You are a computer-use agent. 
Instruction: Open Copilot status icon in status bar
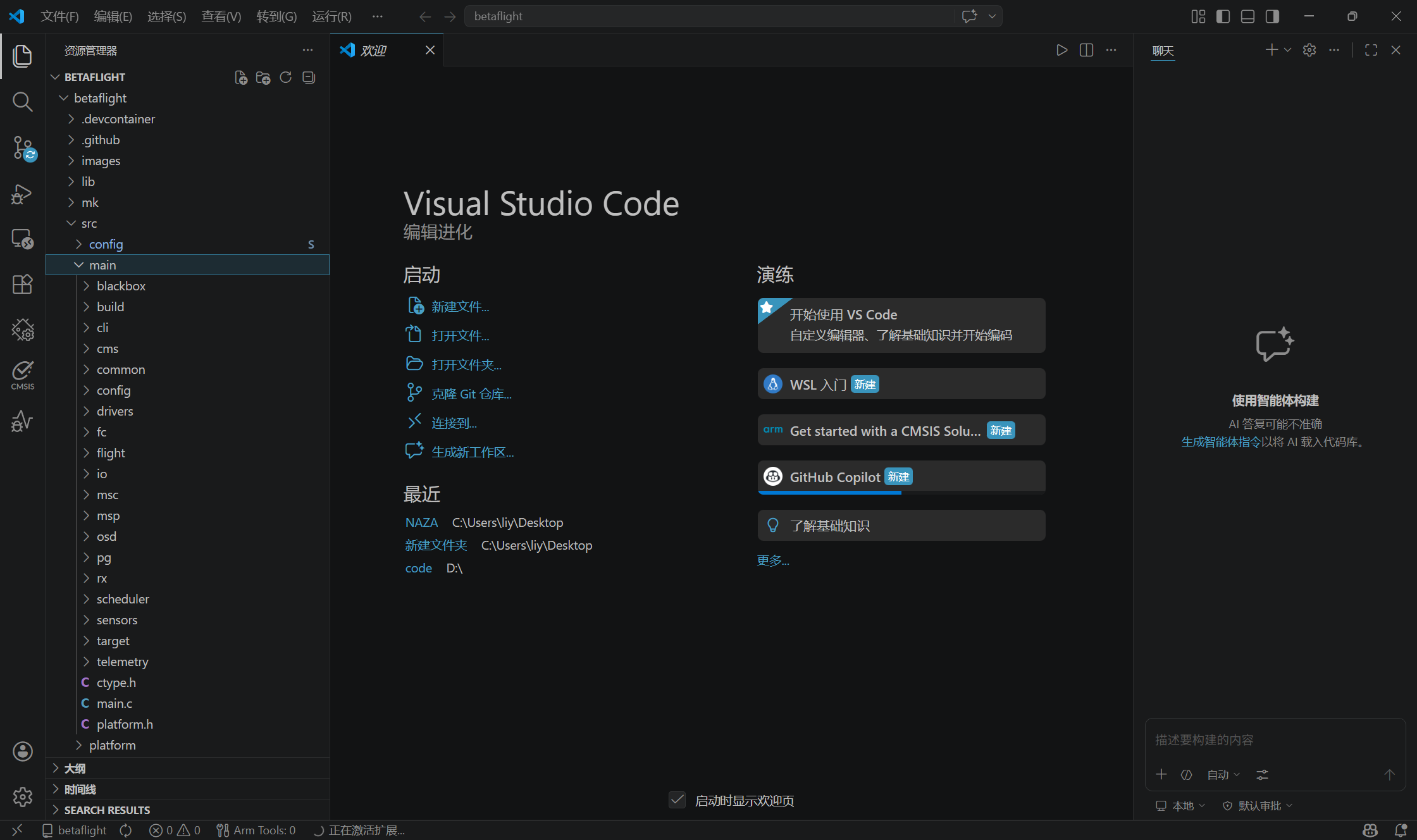pyautogui.click(x=1370, y=830)
